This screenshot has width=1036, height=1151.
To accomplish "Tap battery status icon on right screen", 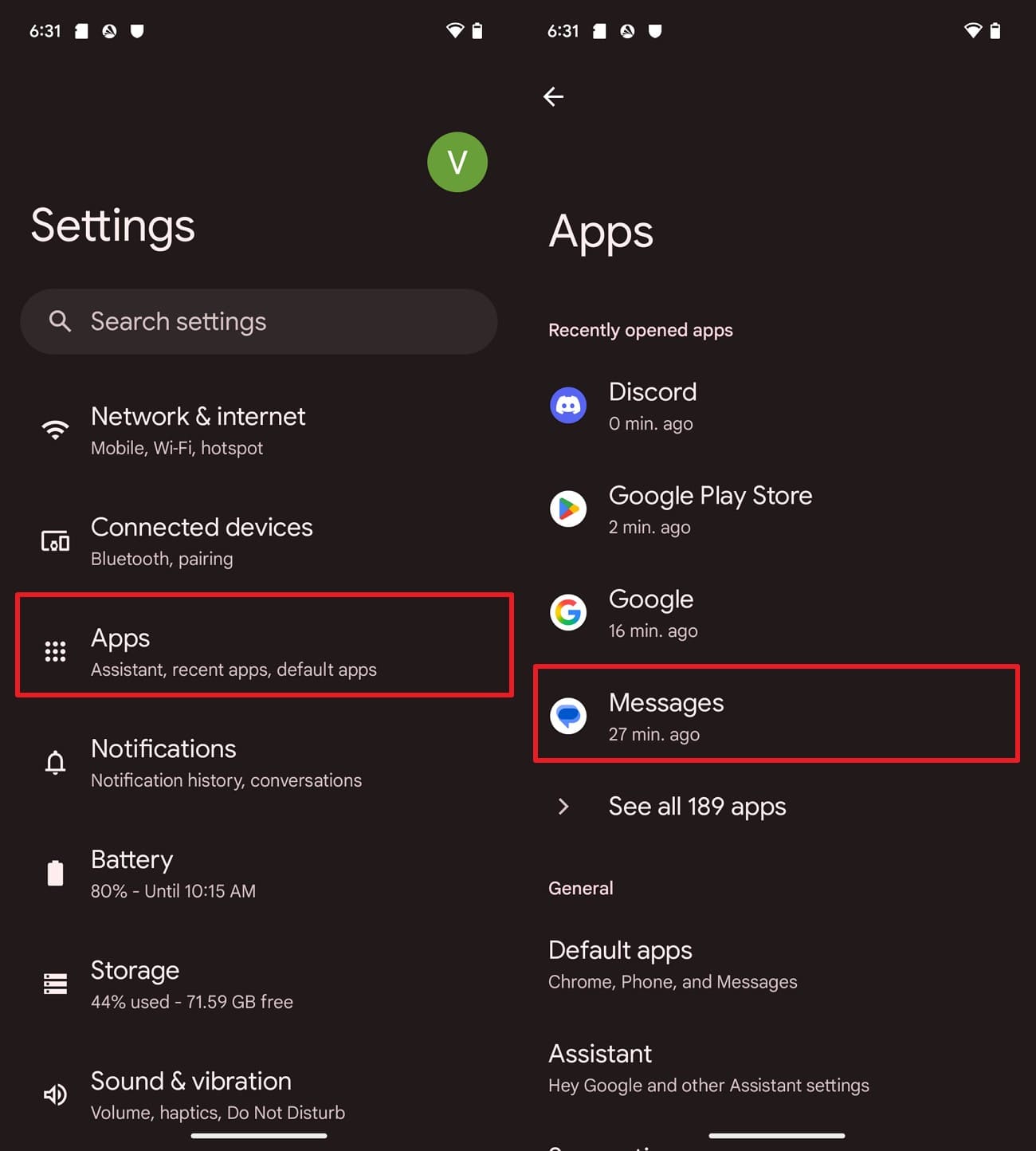I will pos(995,31).
